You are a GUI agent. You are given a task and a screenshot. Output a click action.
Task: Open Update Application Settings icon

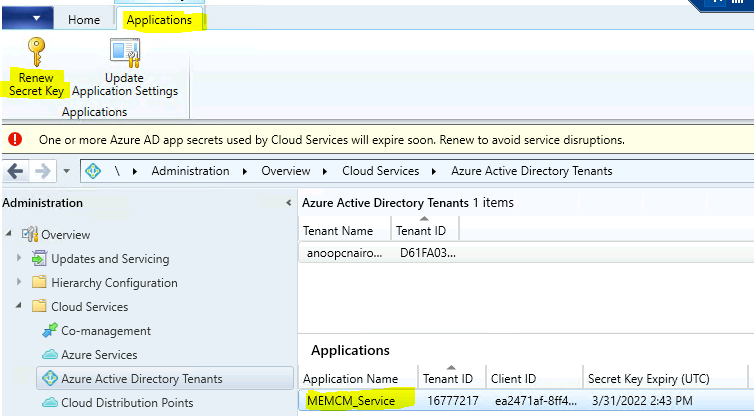[x=125, y=53]
